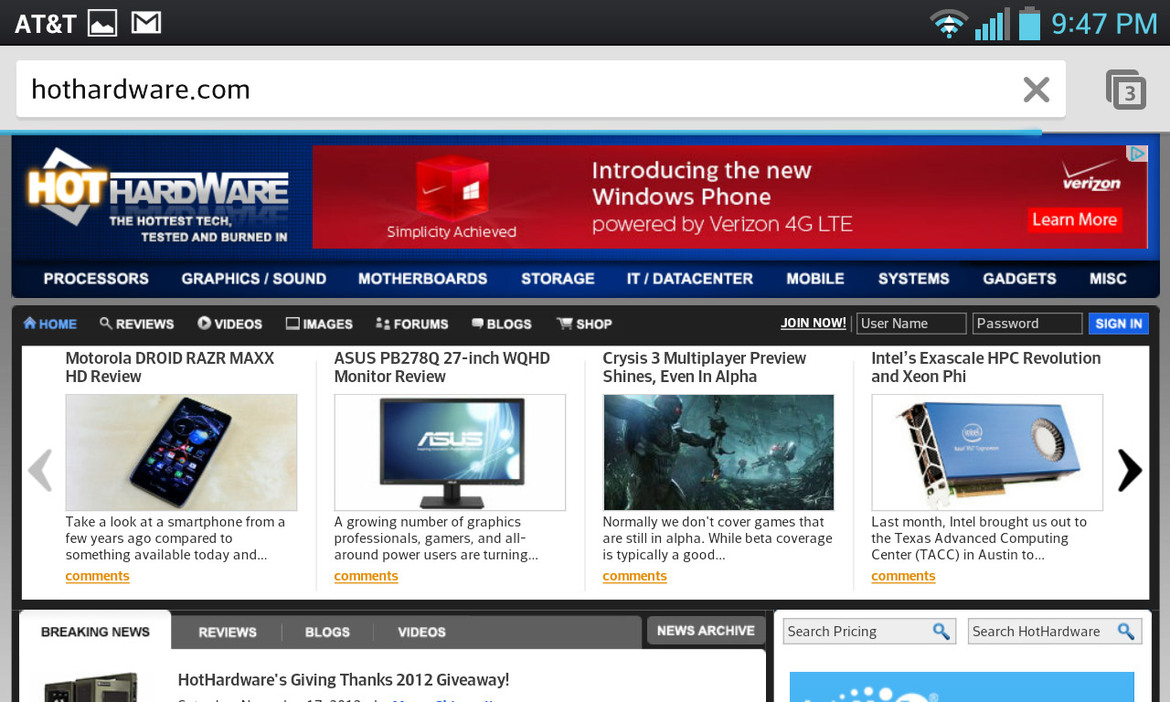
Task: Focus the Password field
Action: coord(1027,323)
